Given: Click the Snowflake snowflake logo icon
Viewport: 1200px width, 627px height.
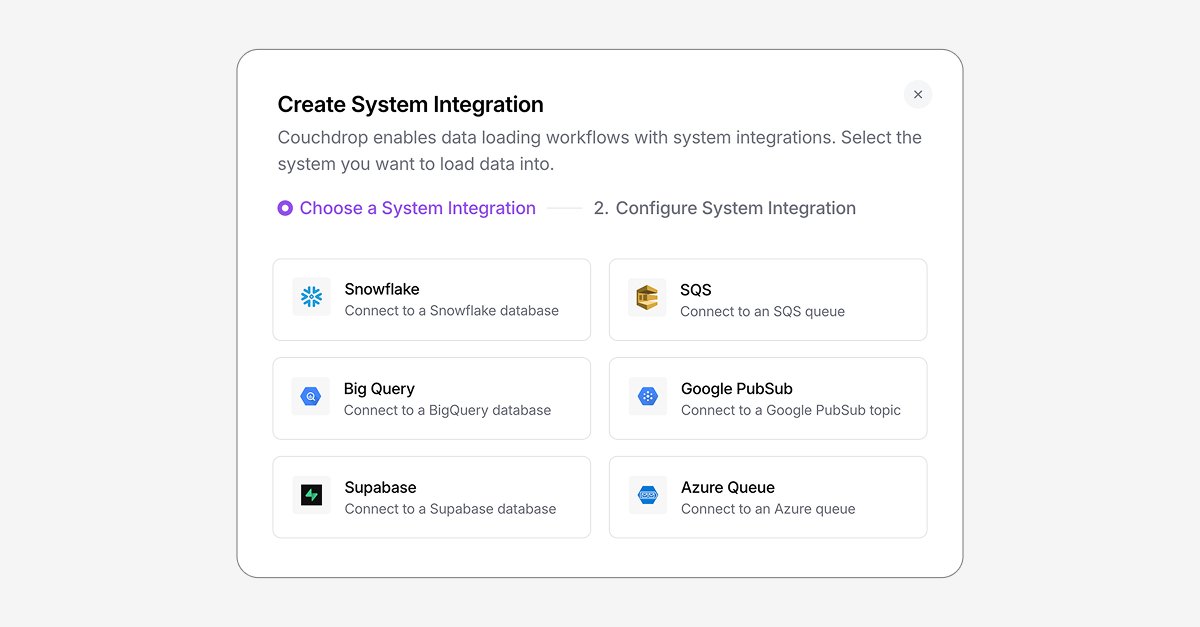Looking at the screenshot, I should 311,297.
